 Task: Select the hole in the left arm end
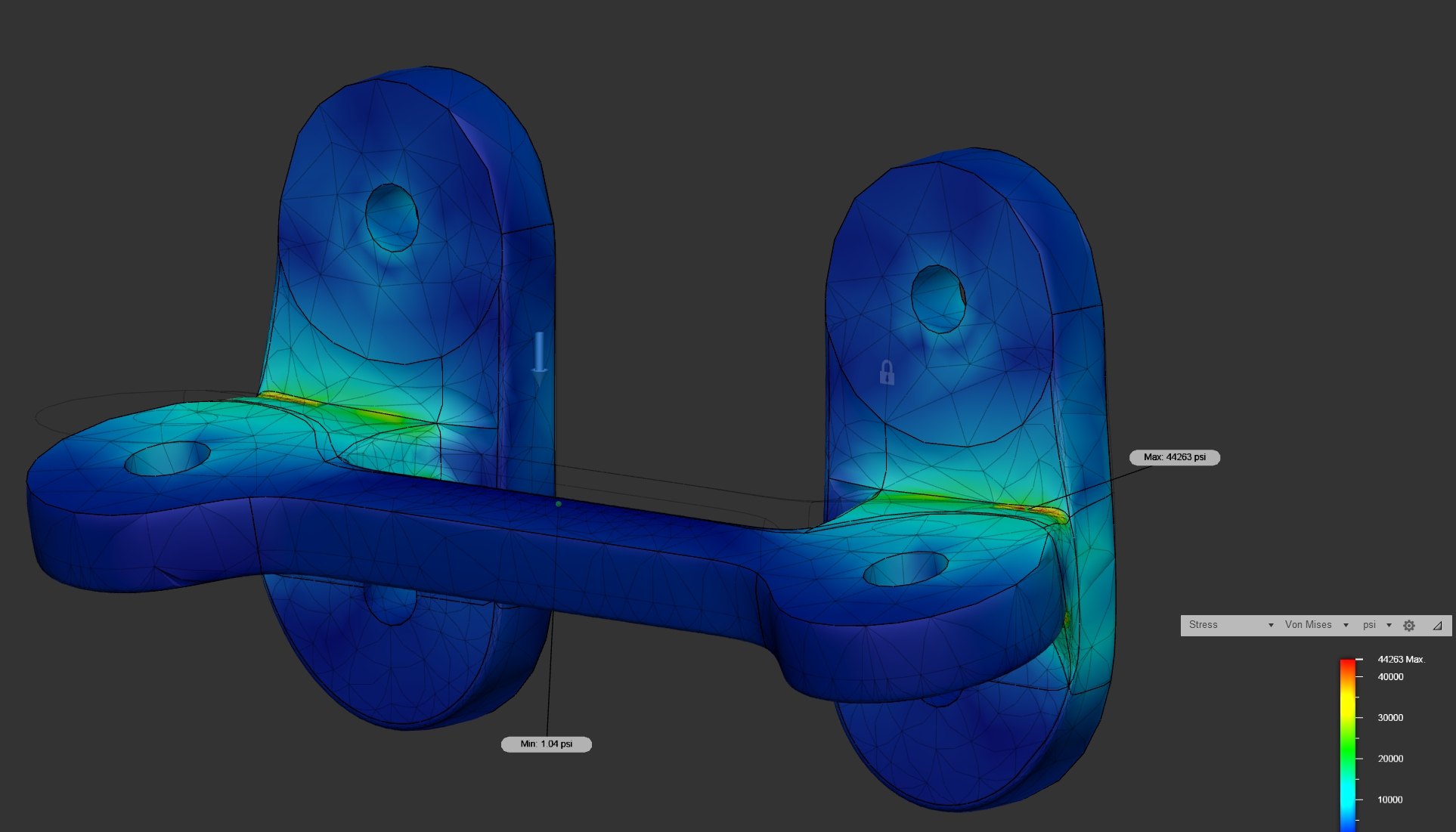167,459
